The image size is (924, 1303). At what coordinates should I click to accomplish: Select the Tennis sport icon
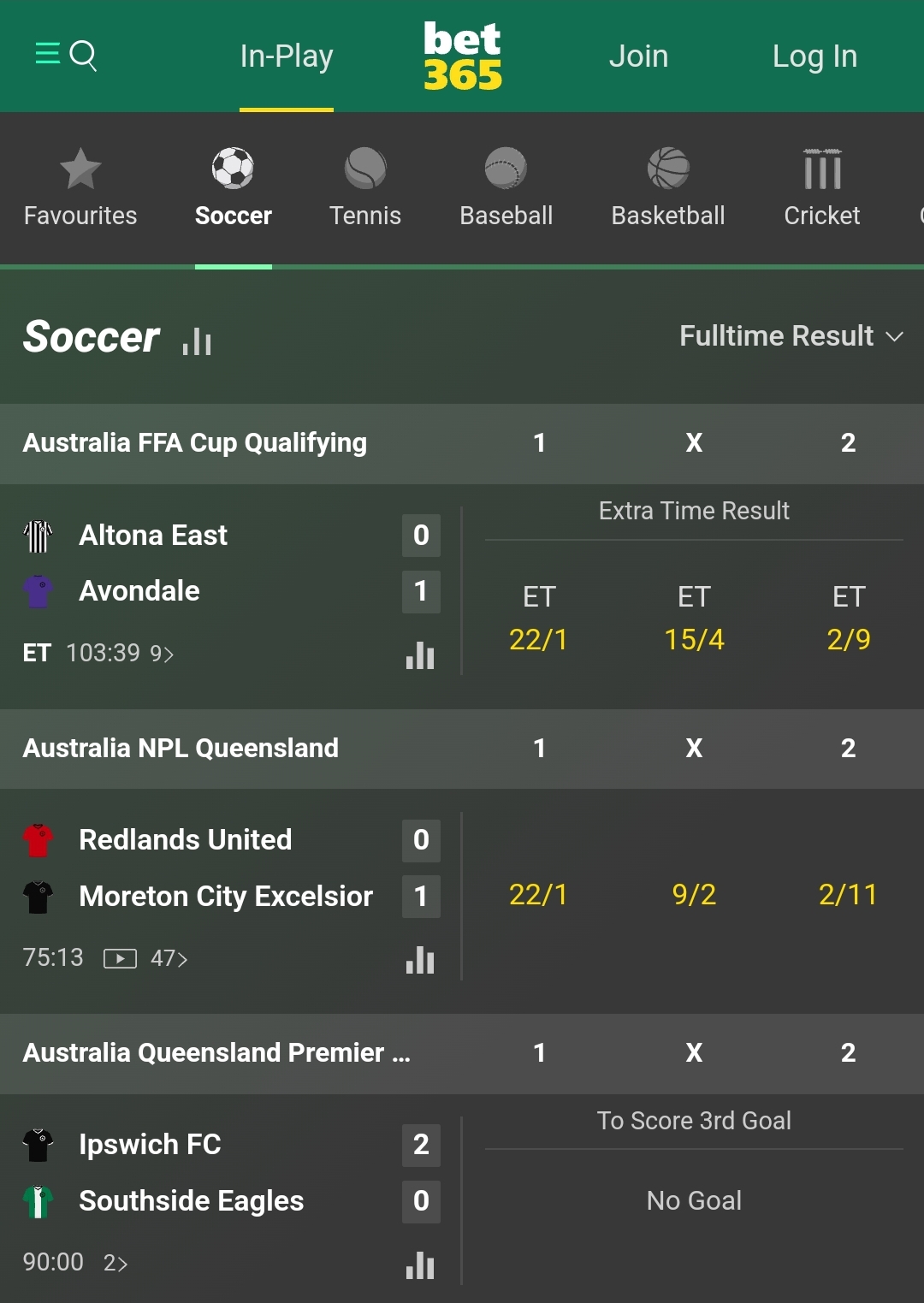click(x=365, y=169)
